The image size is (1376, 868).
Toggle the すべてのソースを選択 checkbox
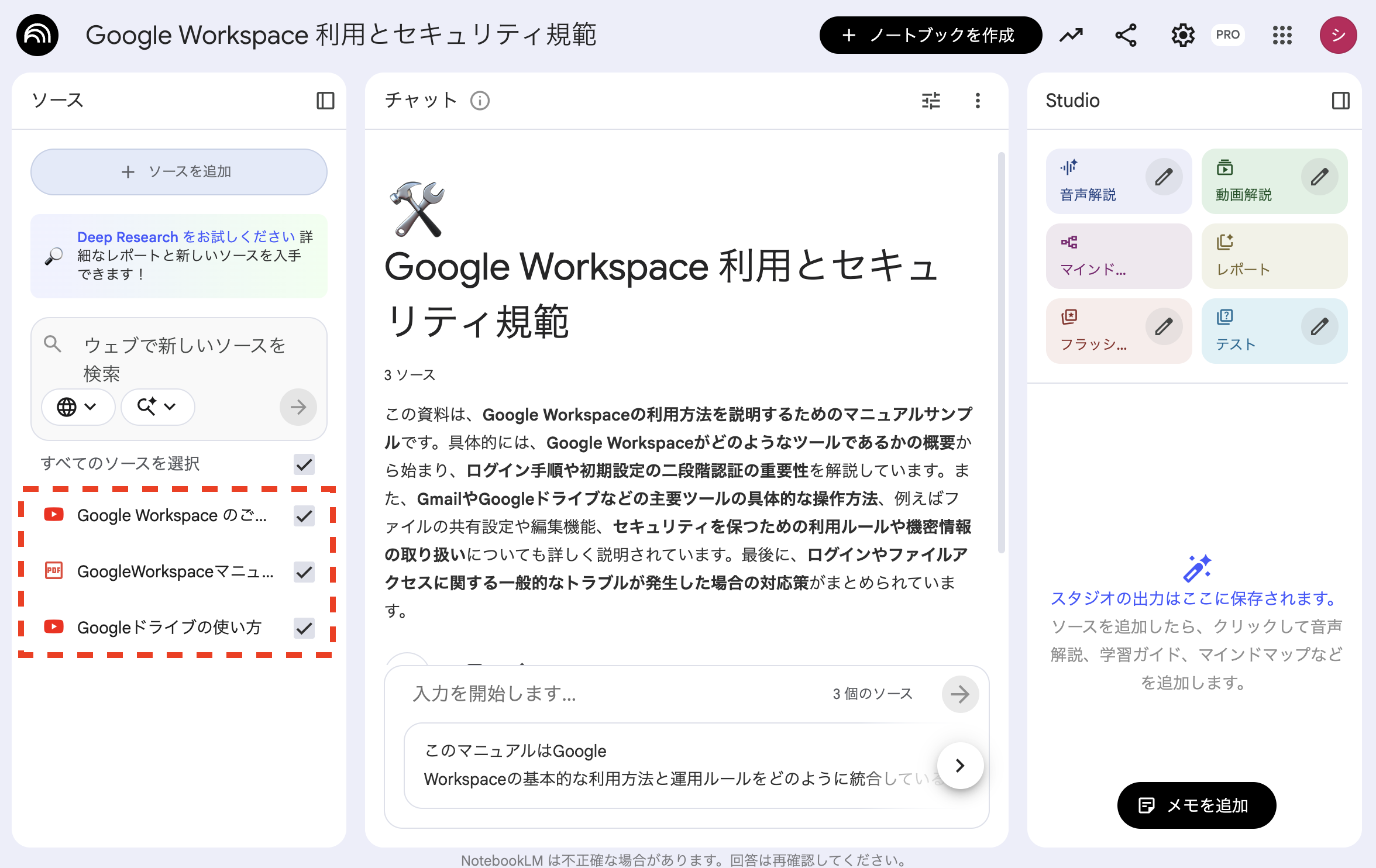pyautogui.click(x=304, y=464)
